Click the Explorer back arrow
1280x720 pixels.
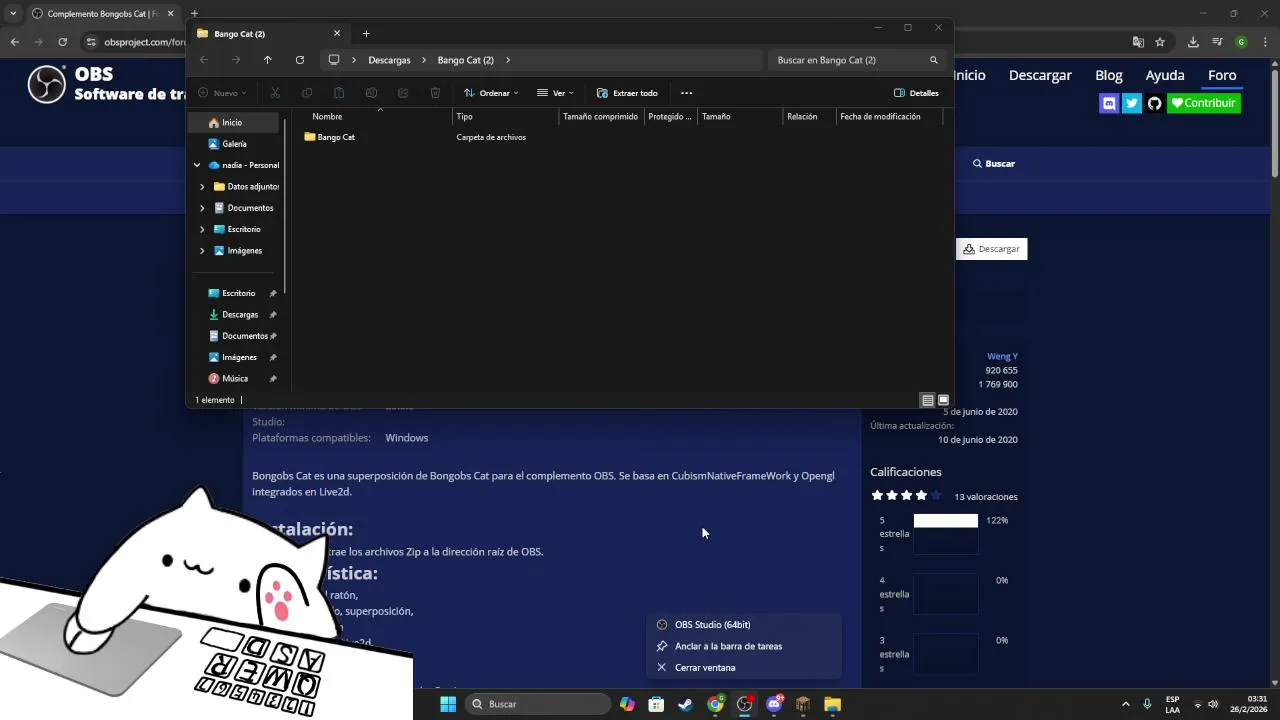[x=204, y=60]
